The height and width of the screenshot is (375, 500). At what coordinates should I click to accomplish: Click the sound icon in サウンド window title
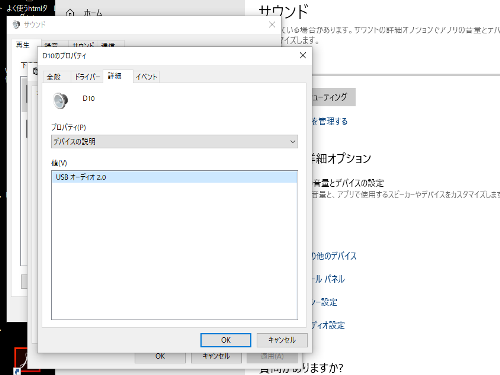click(16, 25)
